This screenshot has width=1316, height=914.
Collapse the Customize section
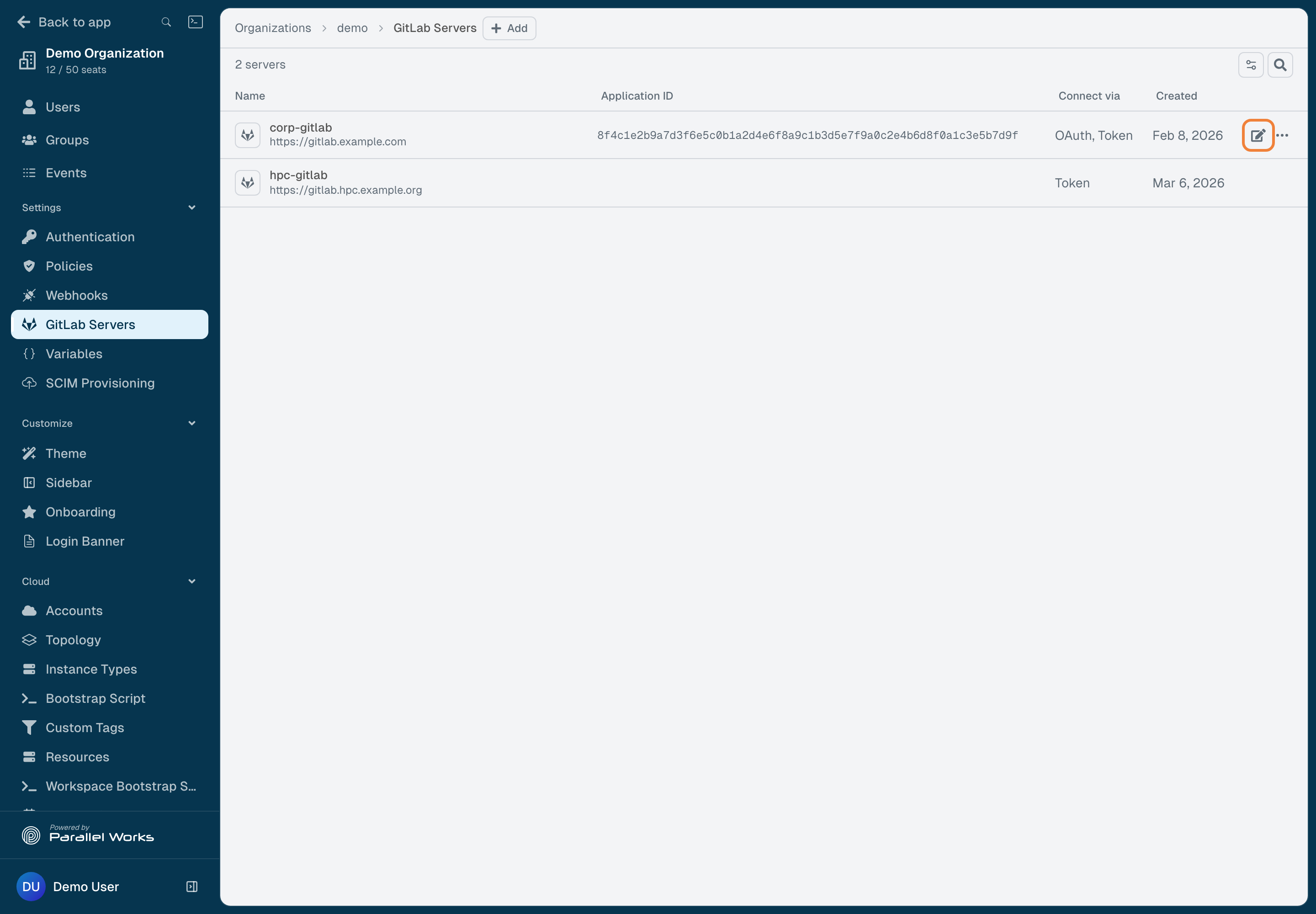click(192, 423)
